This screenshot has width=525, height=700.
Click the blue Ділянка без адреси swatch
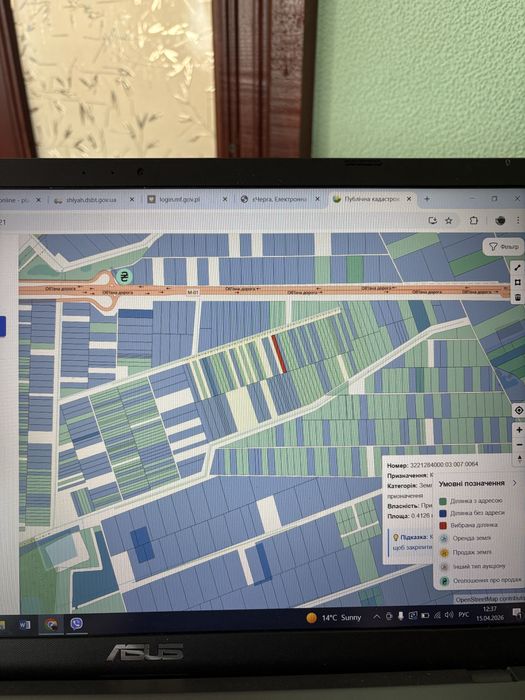click(x=443, y=513)
